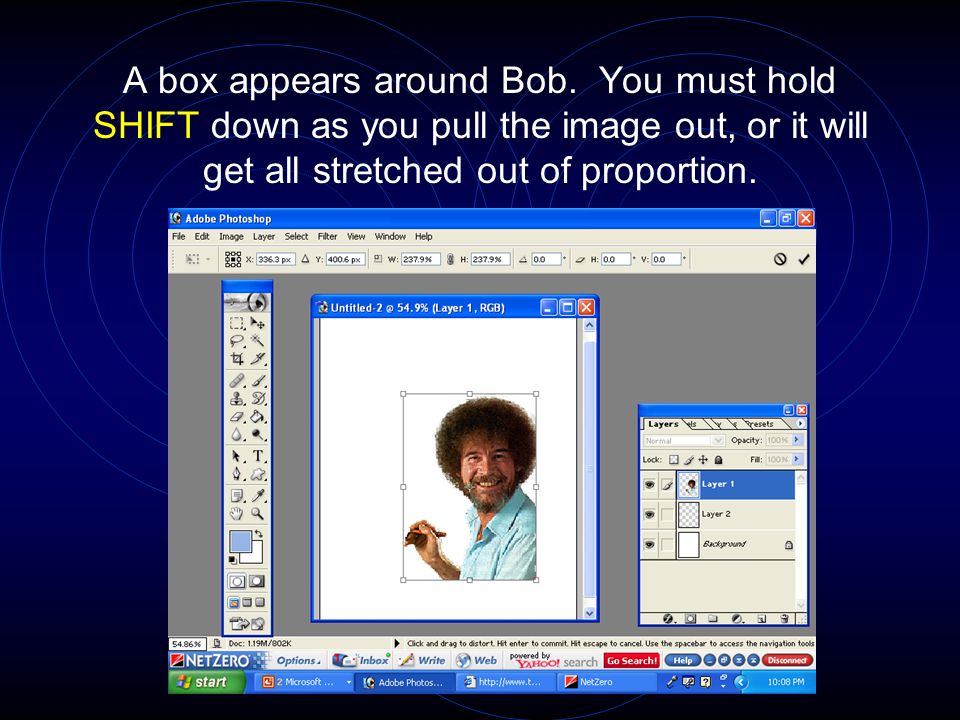This screenshot has height=720, width=960.
Task: Cancel the transform with circle-slash button
Action: click(x=780, y=259)
